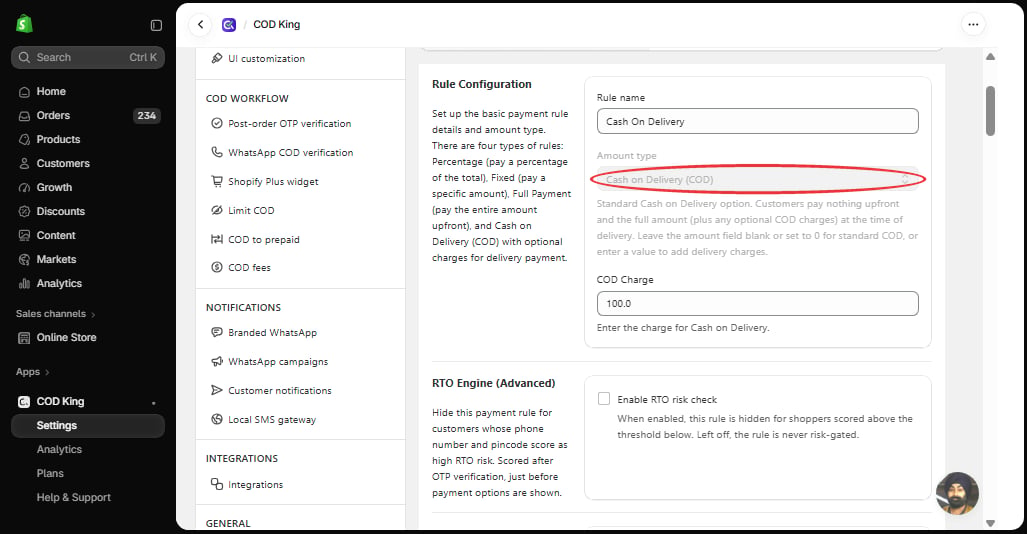Open the three-dots more options menu
This screenshot has width=1027, height=534.
(973, 24)
